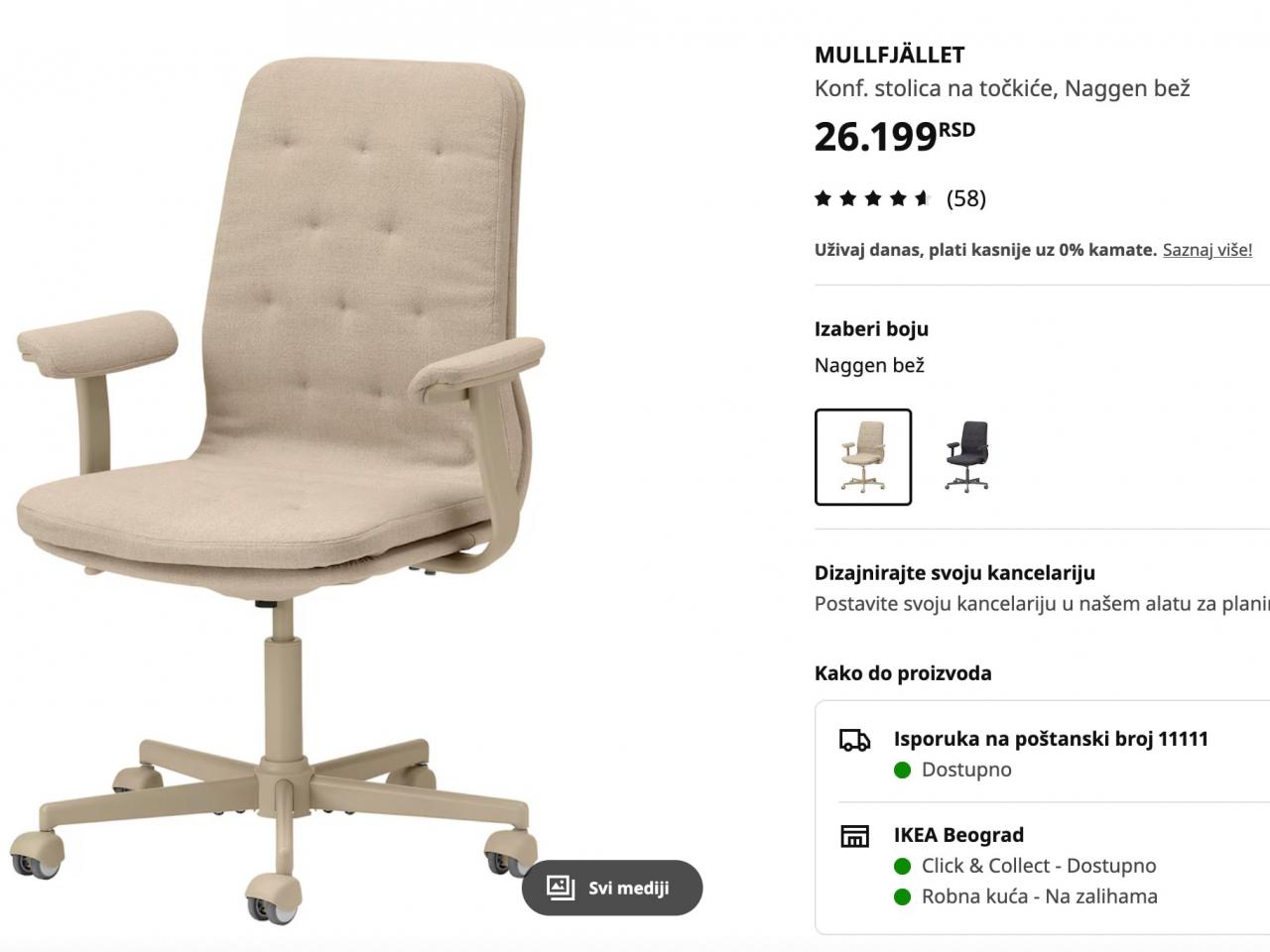Image resolution: width=1270 pixels, height=952 pixels.
Task: Open the Saznaj više link
Action: [1207, 250]
